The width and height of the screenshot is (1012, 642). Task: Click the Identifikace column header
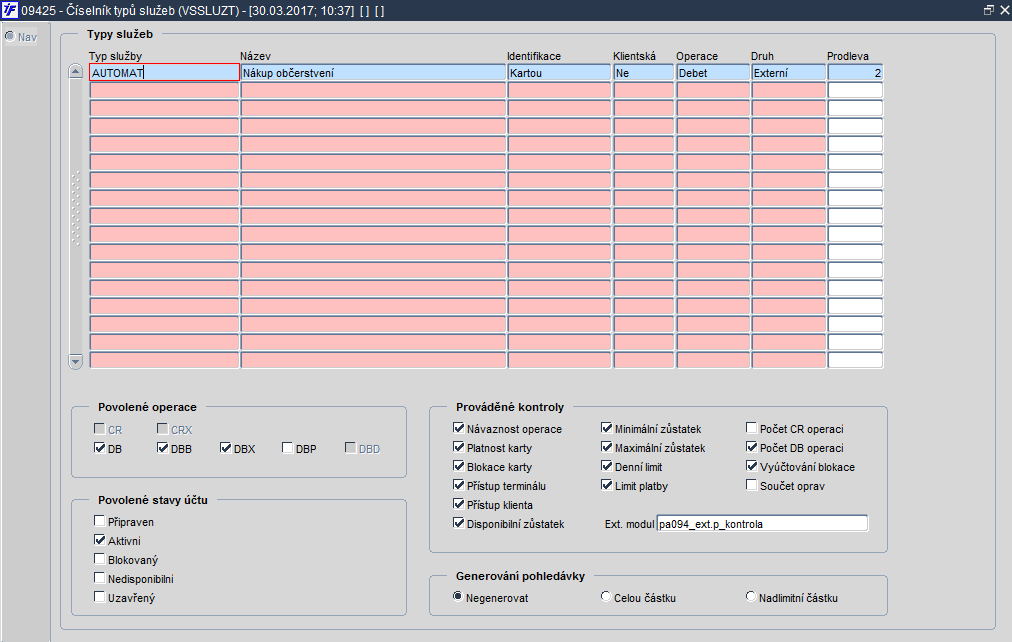pyautogui.click(x=534, y=56)
